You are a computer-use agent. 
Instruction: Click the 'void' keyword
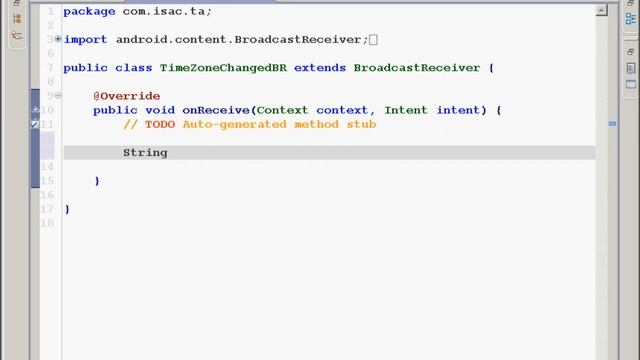[x=160, y=110]
